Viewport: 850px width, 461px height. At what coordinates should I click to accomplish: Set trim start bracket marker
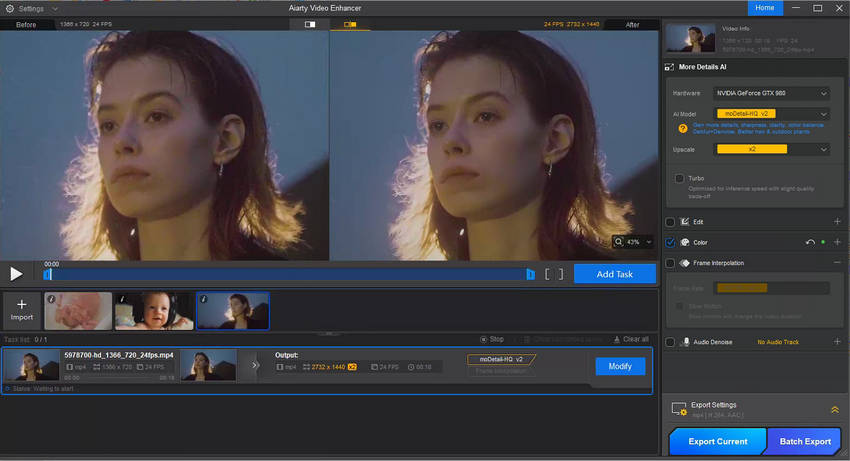coord(548,274)
